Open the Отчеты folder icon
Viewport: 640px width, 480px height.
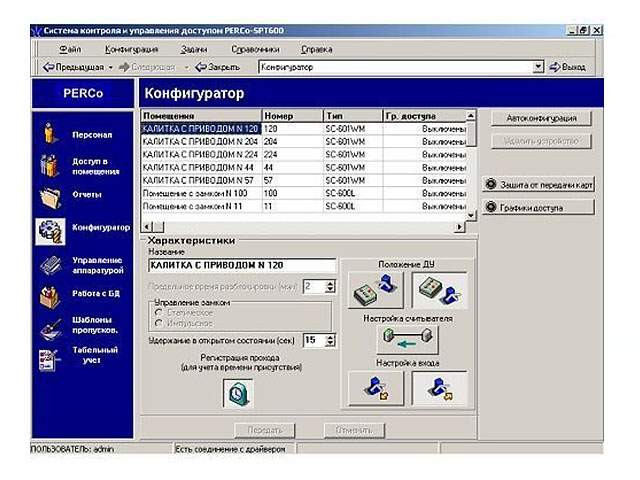click(50, 197)
